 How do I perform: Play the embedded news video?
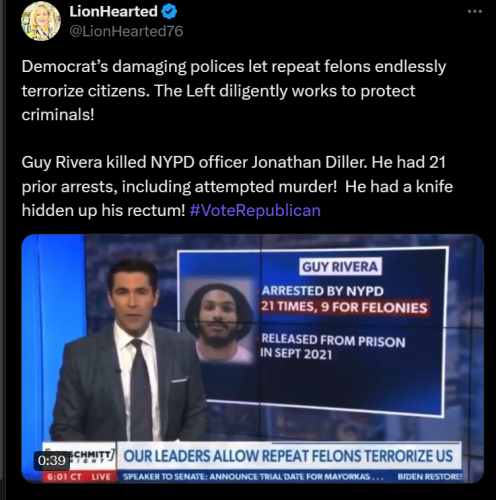pyautogui.click(x=253, y=358)
